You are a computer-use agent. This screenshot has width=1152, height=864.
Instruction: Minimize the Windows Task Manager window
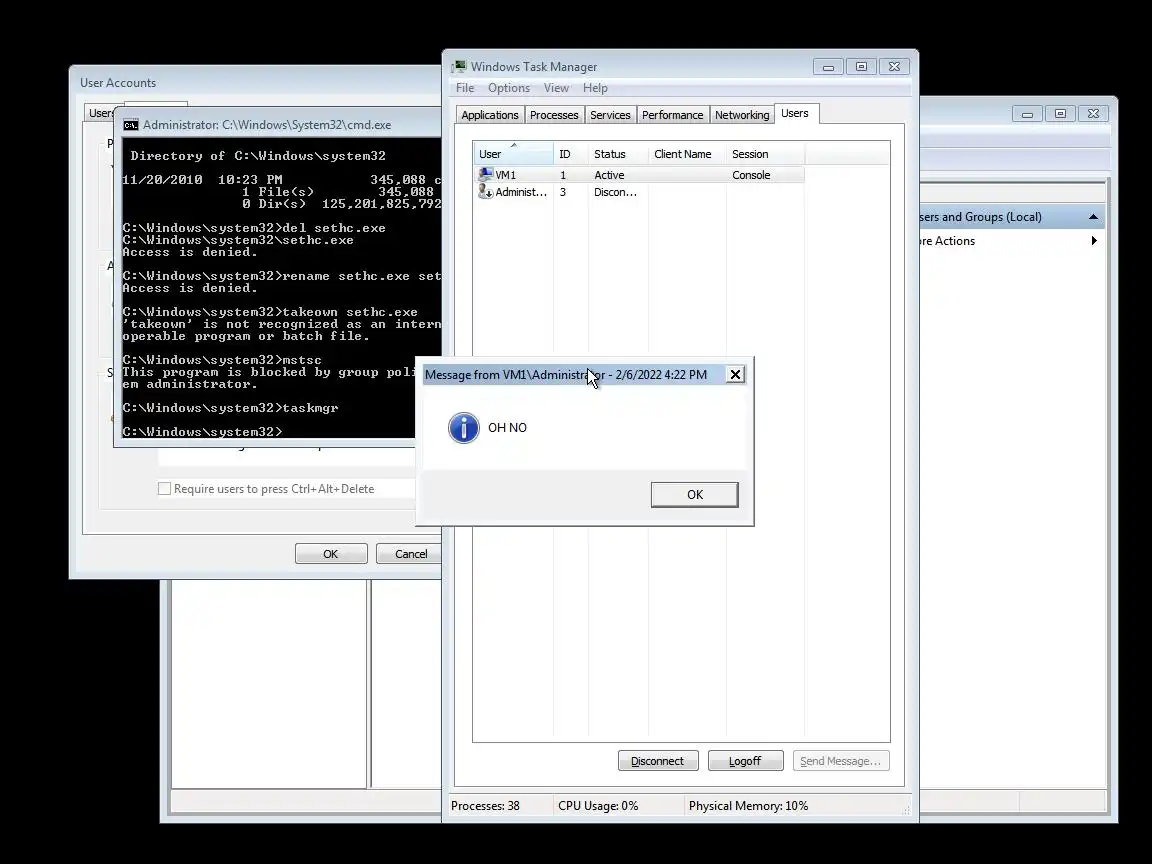point(828,67)
